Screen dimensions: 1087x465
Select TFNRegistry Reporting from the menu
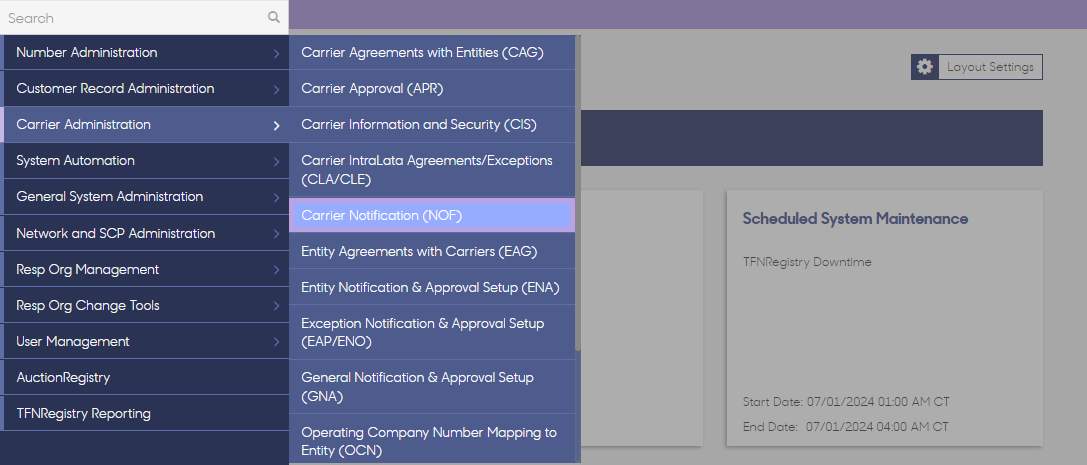(145, 414)
